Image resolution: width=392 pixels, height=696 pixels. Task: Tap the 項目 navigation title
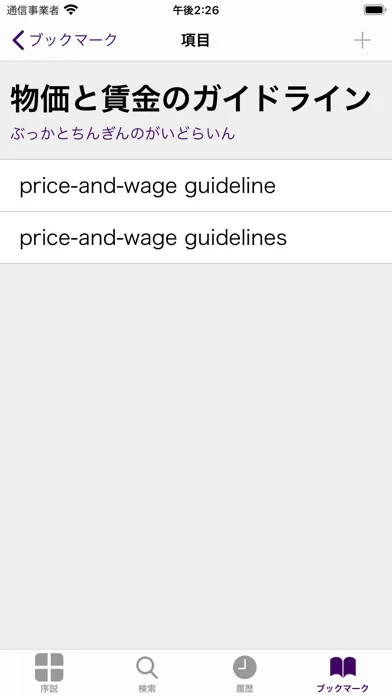[x=195, y=40]
